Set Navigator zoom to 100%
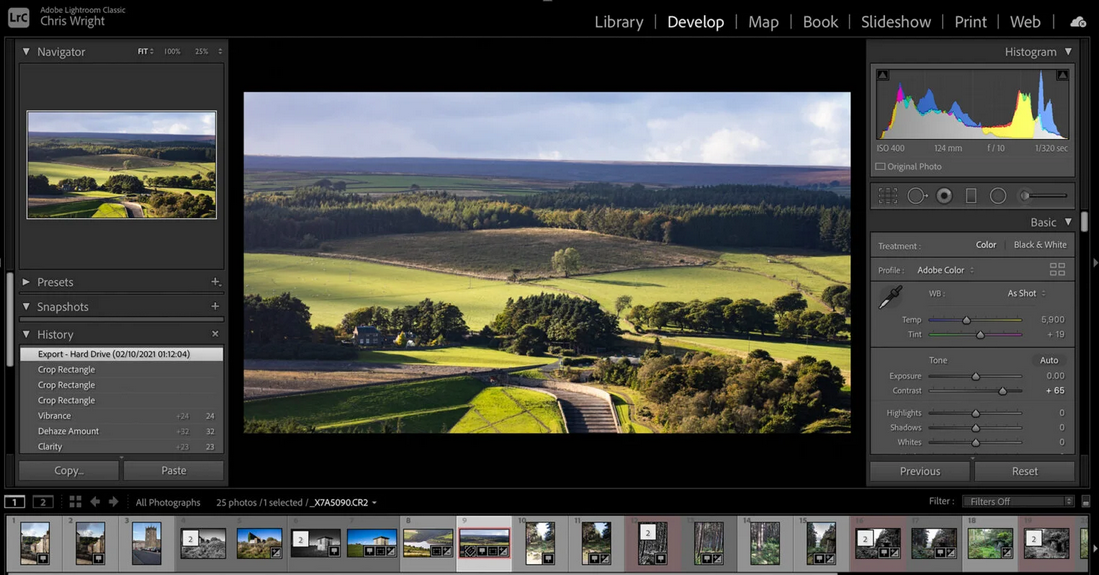This screenshot has width=1099, height=575. [172, 52]
